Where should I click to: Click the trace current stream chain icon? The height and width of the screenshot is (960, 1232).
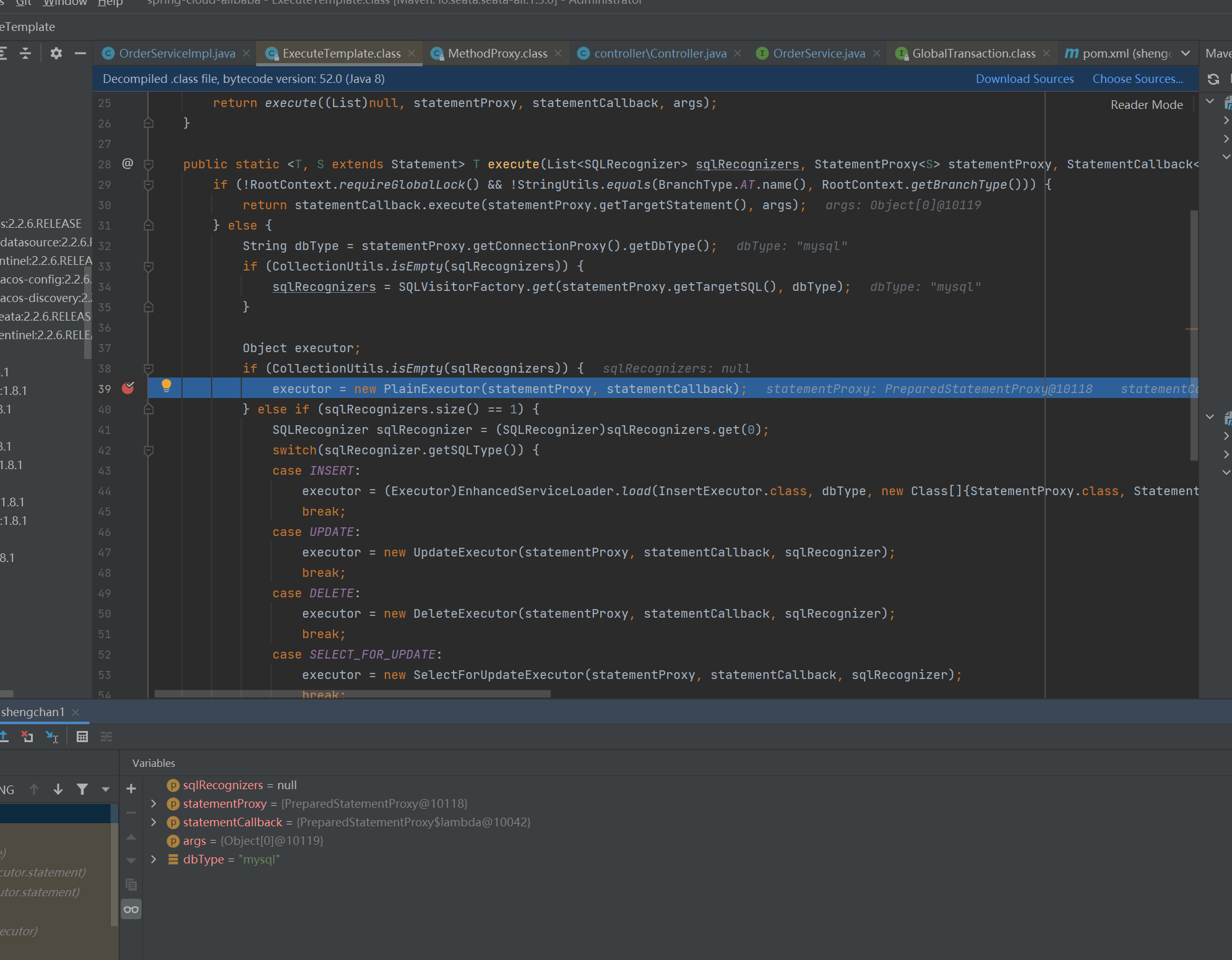pyautogui.click(x=106, y=737)
